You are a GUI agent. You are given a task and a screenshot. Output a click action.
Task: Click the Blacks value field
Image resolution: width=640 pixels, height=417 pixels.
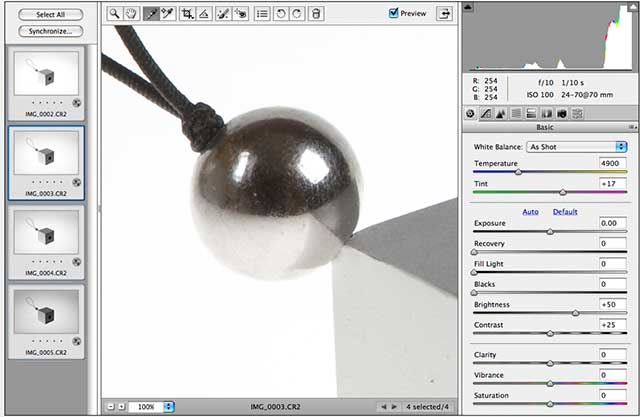(x=613, y=284)
